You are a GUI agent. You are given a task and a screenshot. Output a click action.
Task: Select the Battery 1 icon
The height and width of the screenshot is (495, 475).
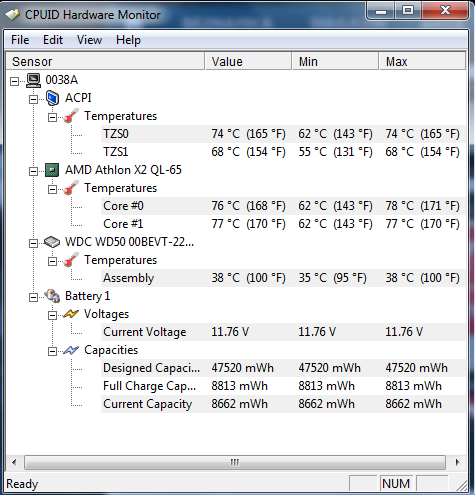tap(52, 296)
